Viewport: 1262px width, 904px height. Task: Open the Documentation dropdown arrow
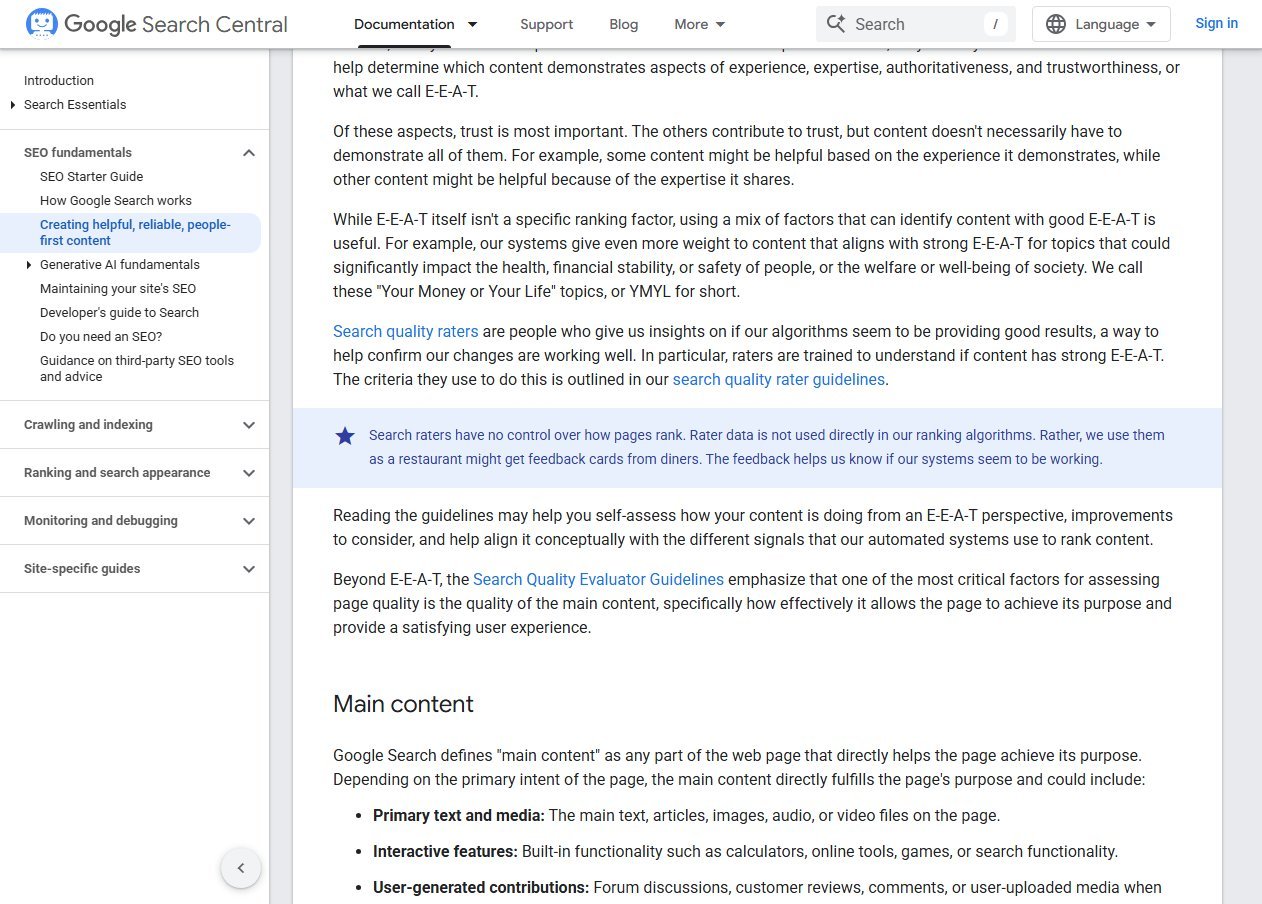(473, 24)
